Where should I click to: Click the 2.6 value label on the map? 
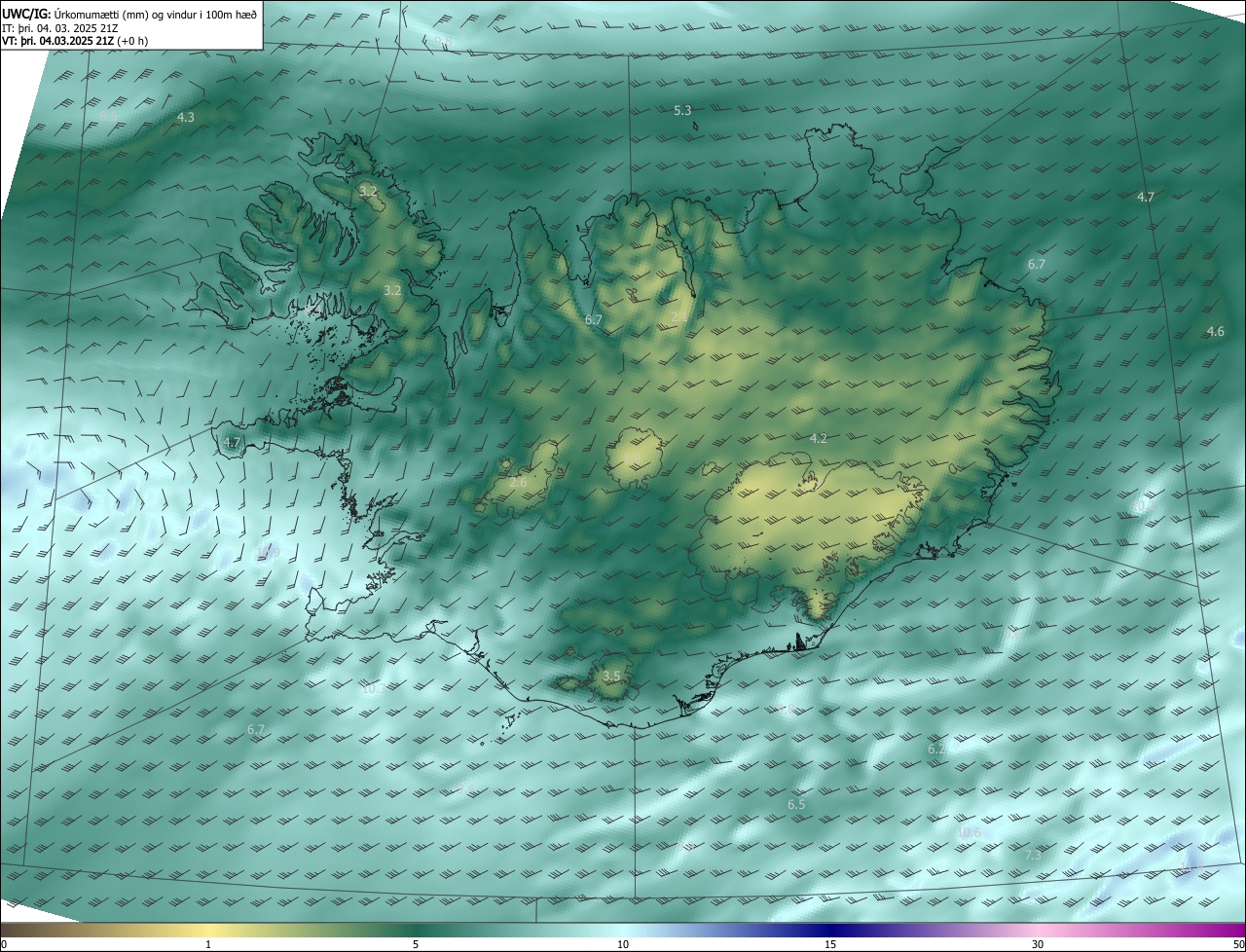click(x=518, y=483)
